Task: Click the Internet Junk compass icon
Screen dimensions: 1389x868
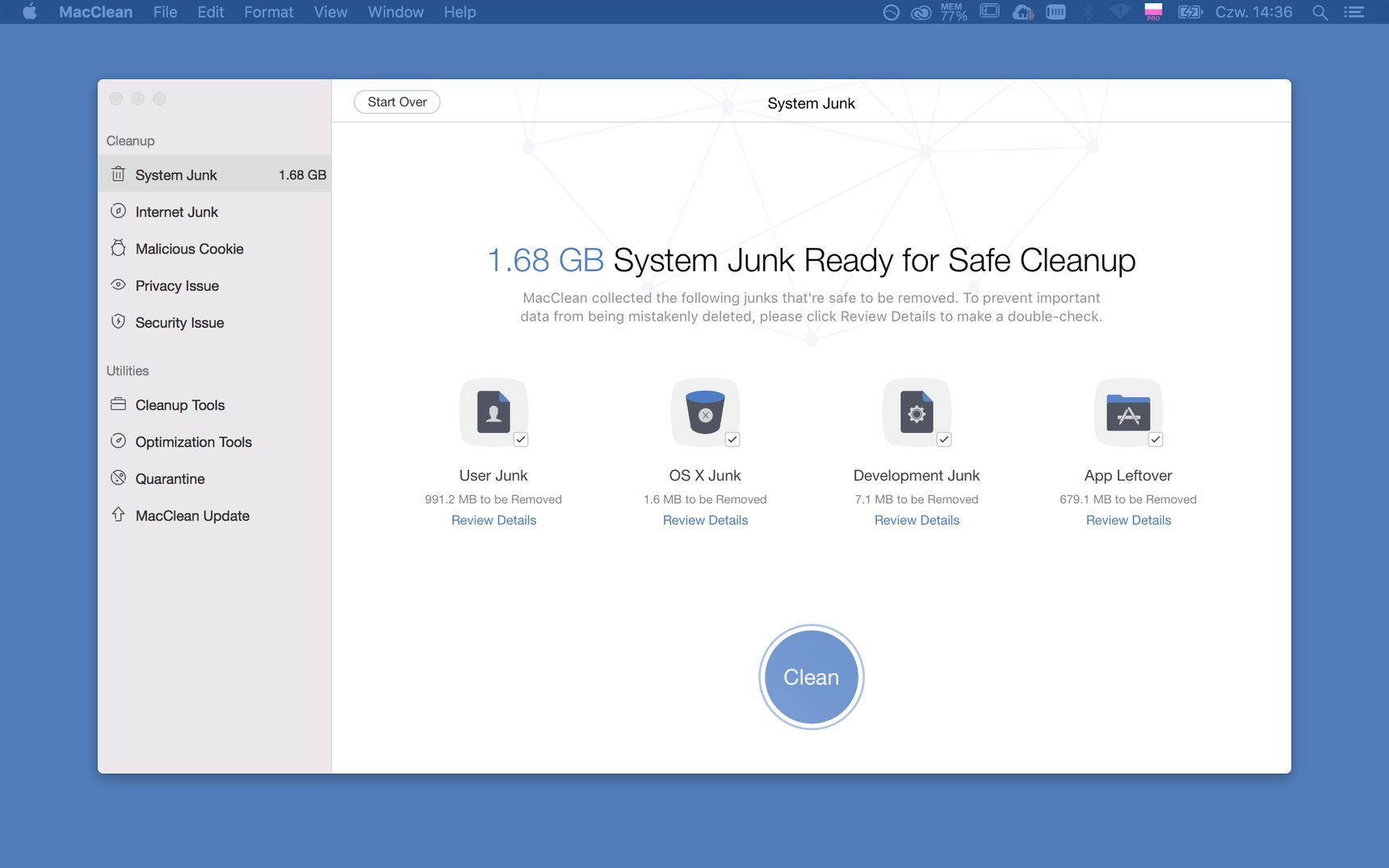Action: pyautogui.click(x=118, y=211)
